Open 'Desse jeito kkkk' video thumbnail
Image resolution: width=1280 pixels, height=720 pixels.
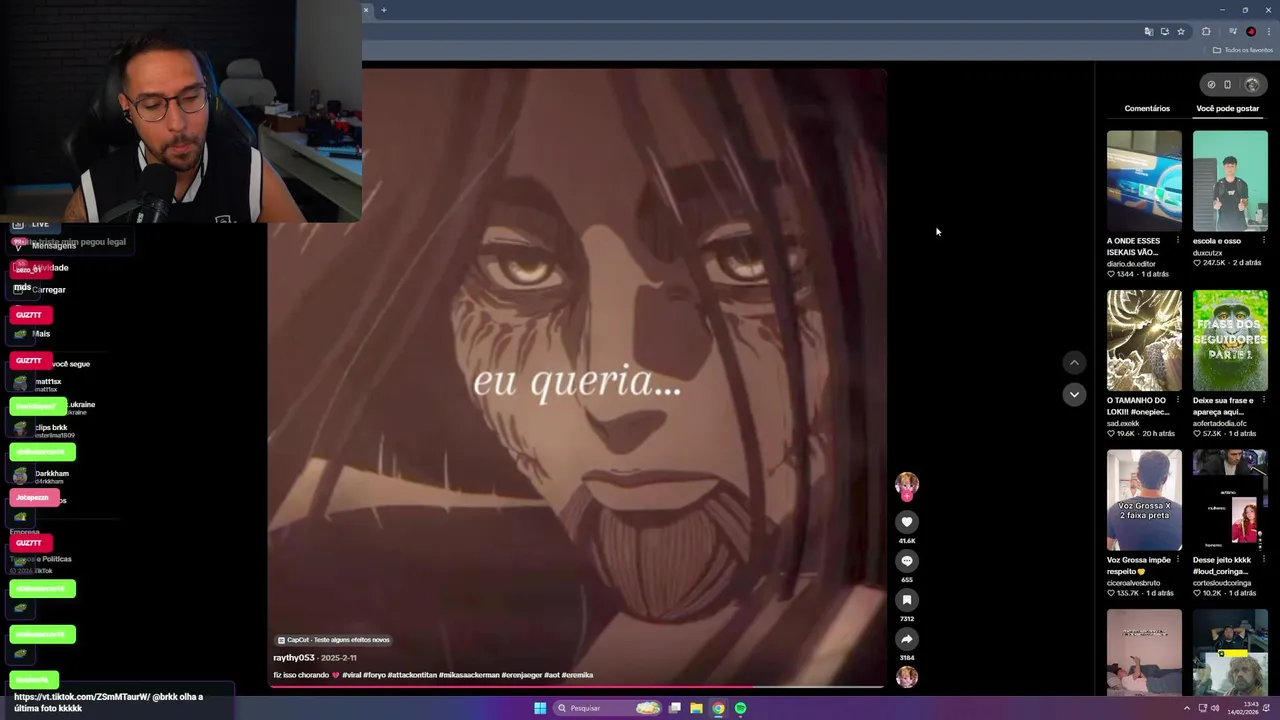[x=1230, y=500]
